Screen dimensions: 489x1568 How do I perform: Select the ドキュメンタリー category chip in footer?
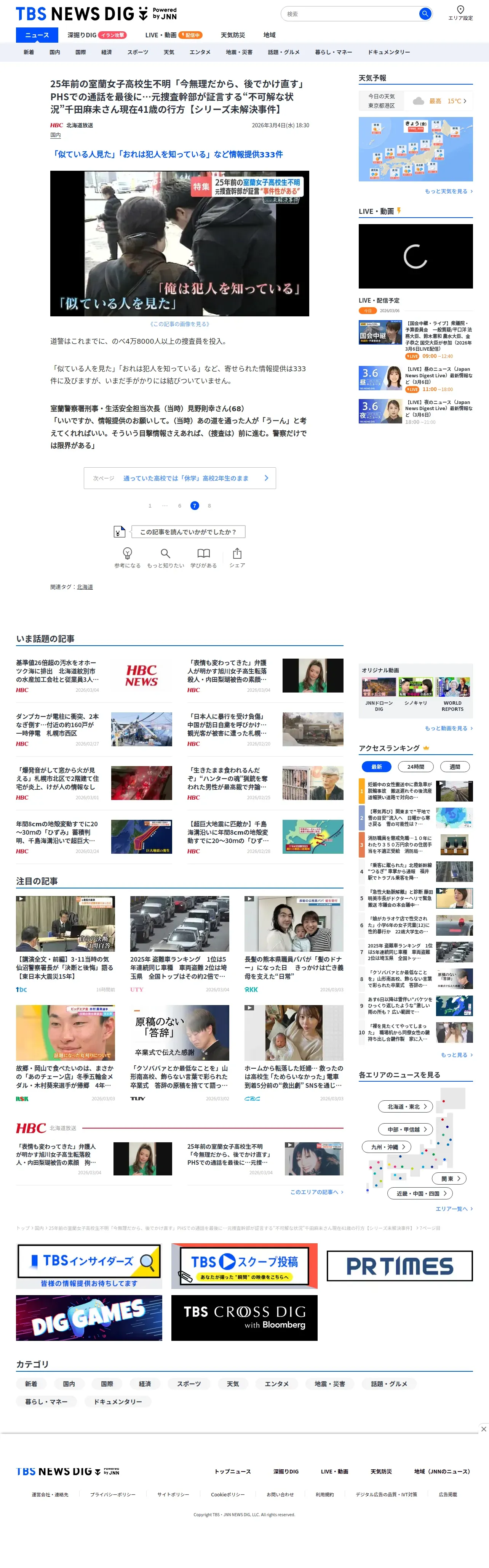click(x=118, y=1401)
